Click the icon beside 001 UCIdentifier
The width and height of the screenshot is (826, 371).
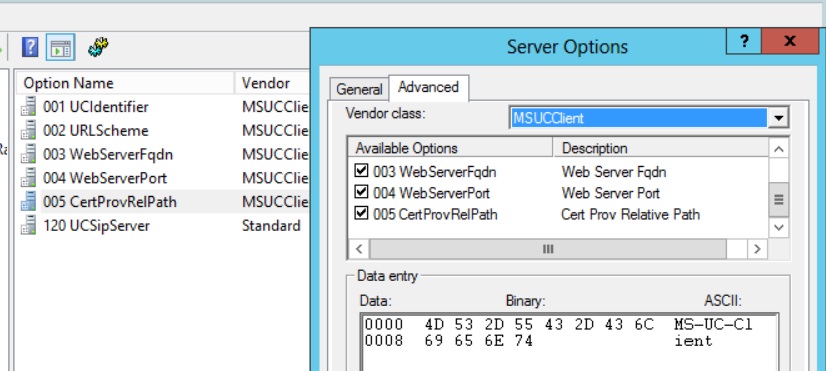tap(28, 106)
